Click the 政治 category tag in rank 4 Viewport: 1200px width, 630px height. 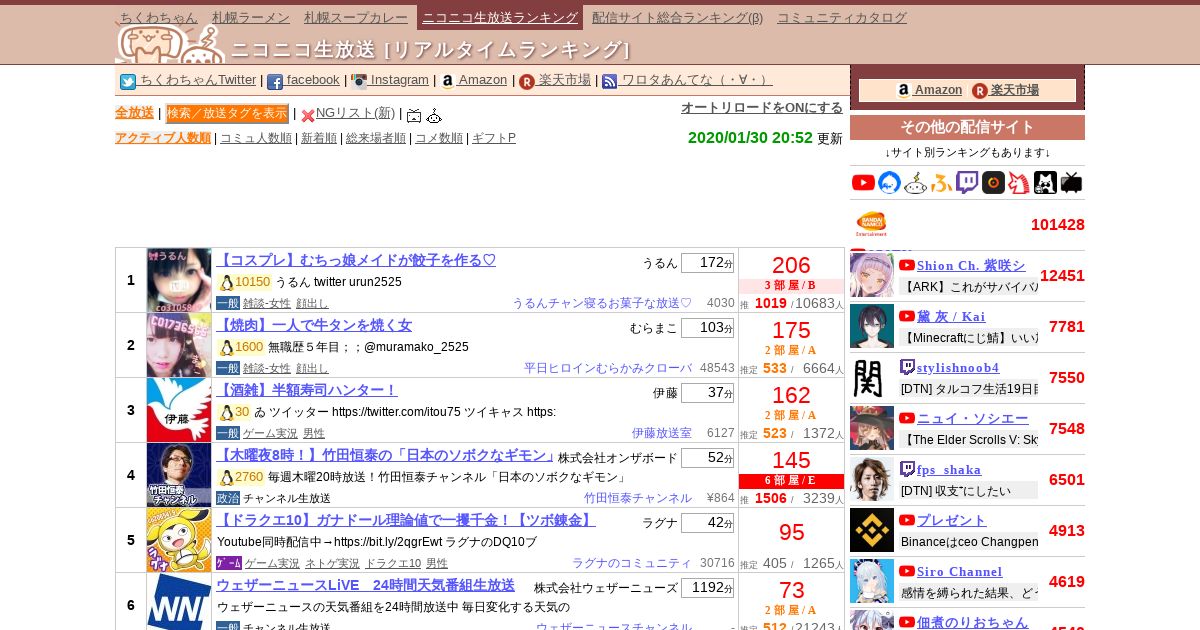coord(228,498)
